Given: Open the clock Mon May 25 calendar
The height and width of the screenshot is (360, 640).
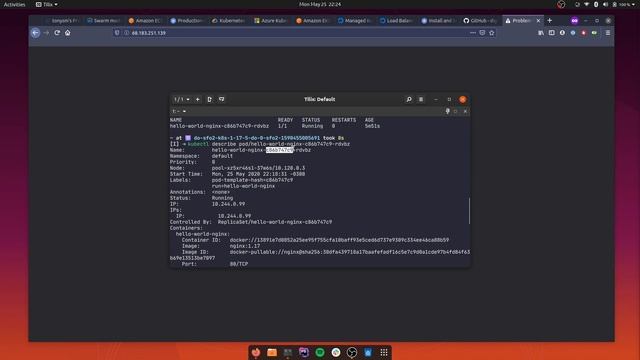Looking at the screenshot, I should 320,4.
